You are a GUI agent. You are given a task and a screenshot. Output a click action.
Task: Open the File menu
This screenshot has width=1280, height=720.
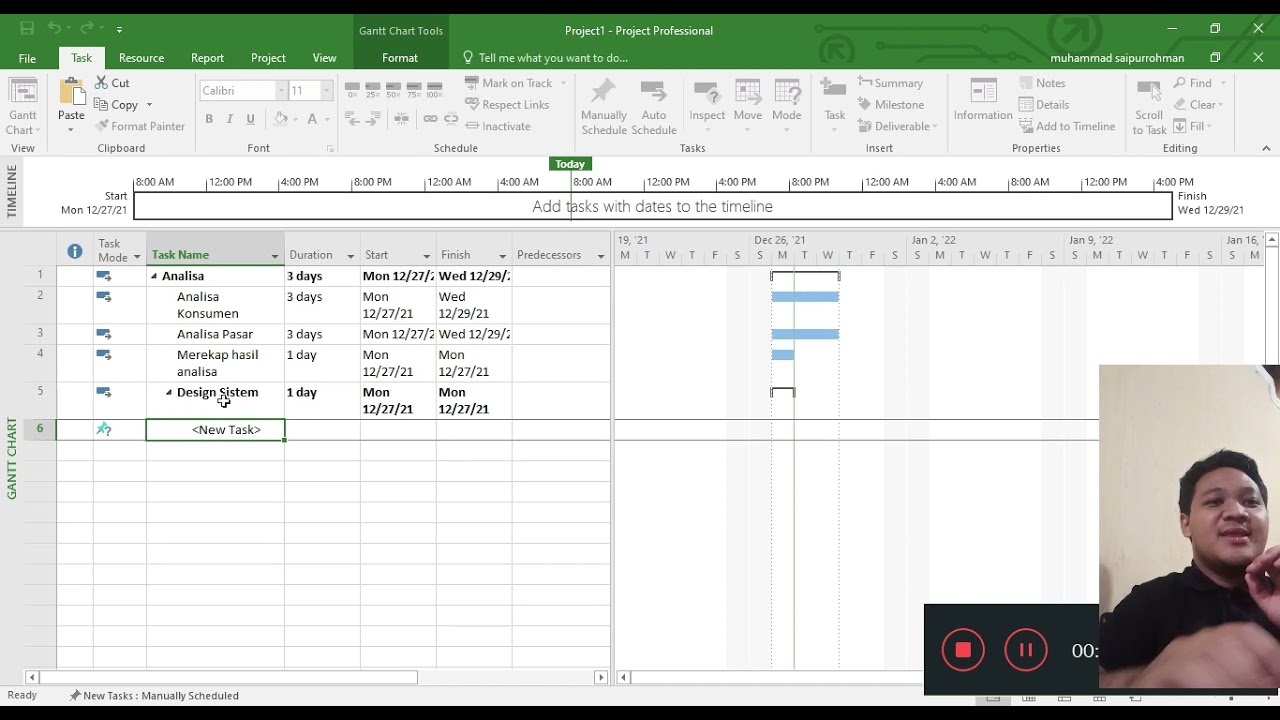click(x=27, y=58)
